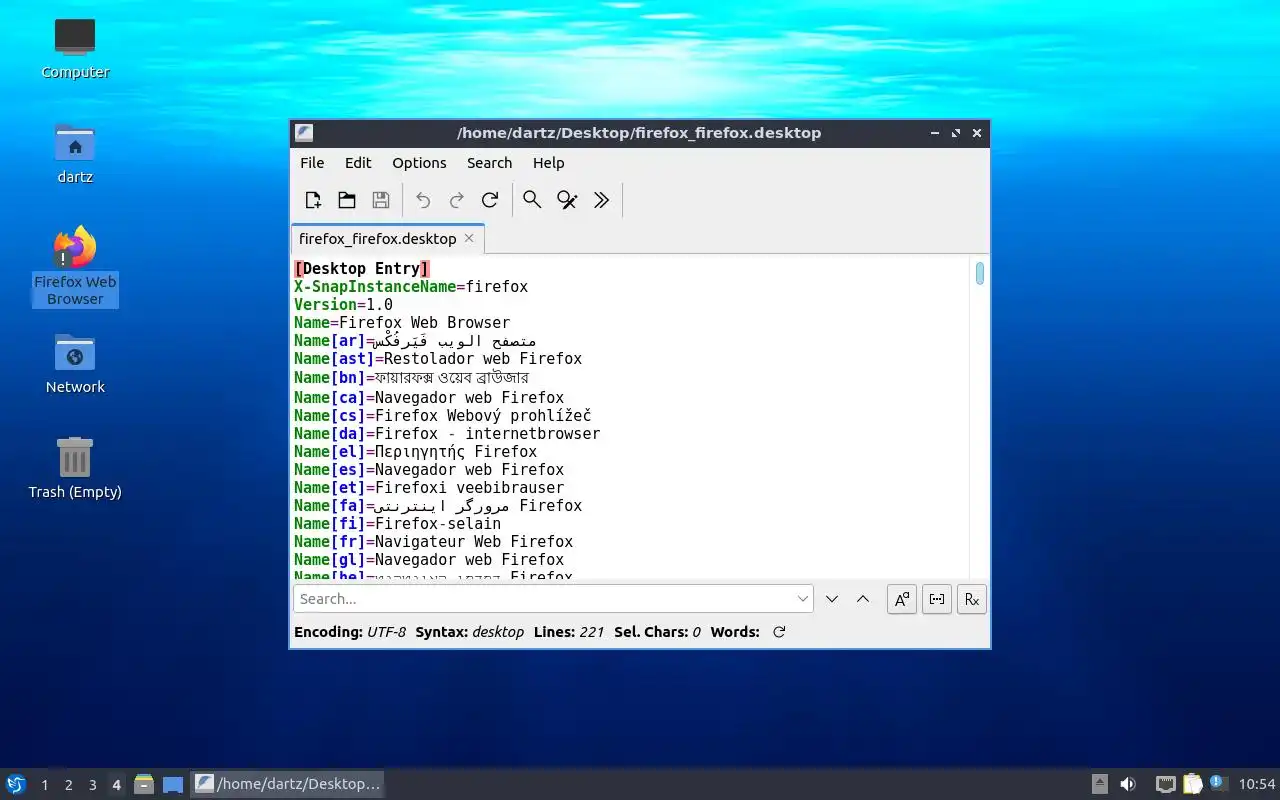Click the Name=Firefox Web Browser line
1280x800 pixels.
(402, 322)
